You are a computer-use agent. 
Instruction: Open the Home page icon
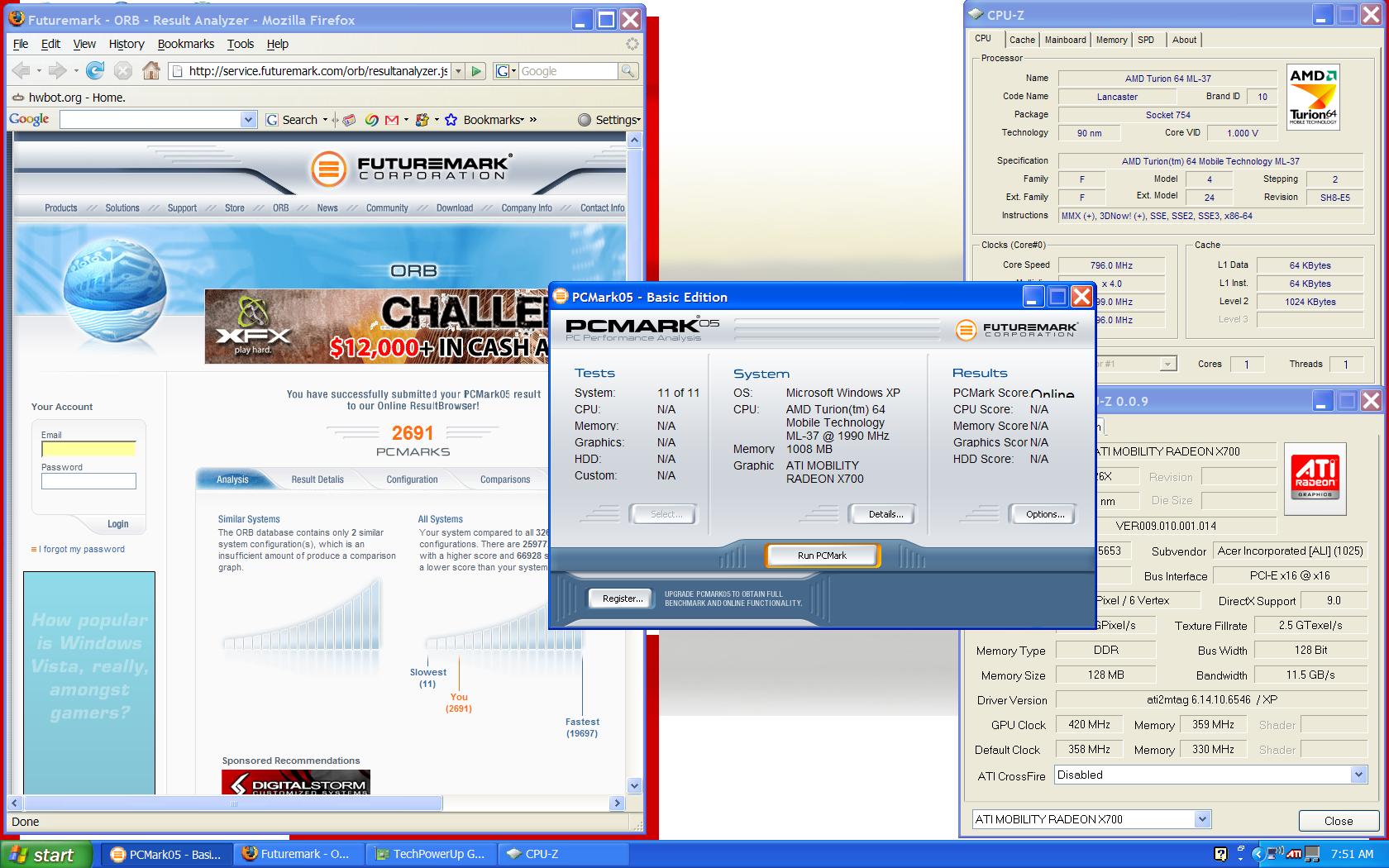click(150, 71)
